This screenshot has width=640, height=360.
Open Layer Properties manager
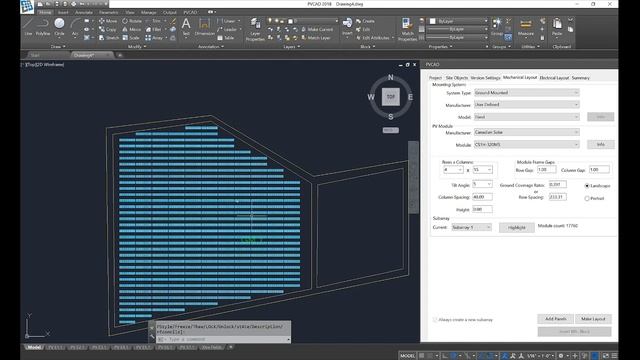click(255, 29)
